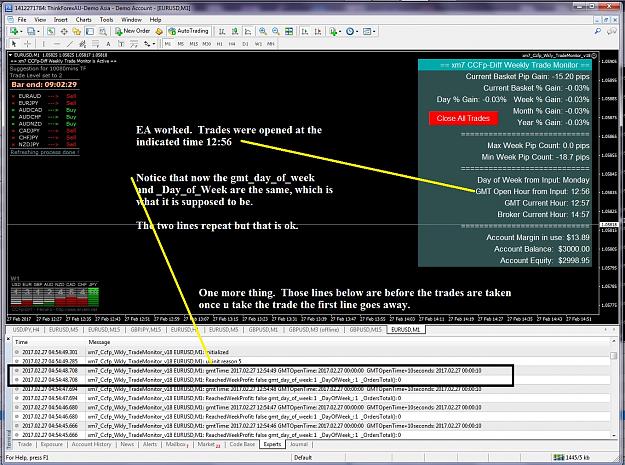Toggle the H4 timeframe button
The image size is (625, 465).
tap(232, 44)
